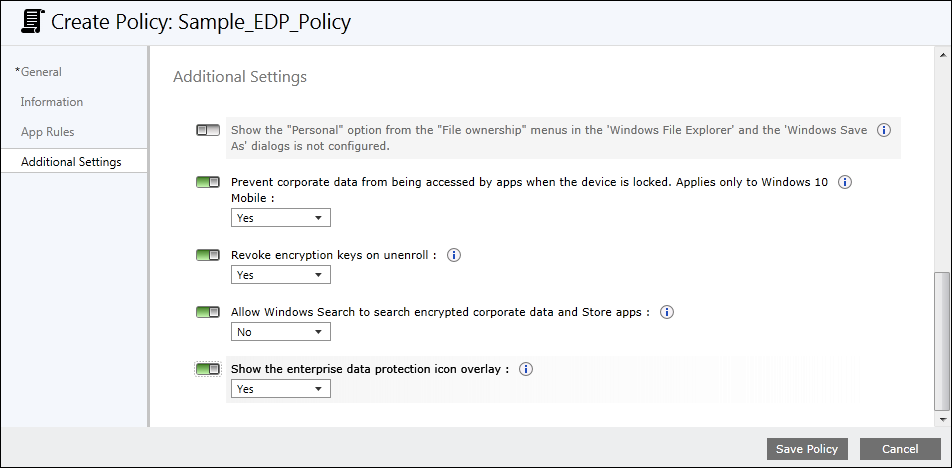952x468 pixels.
Task: Expand the Revoke encryption keys Yes dropdown
Action: [280, 275]
